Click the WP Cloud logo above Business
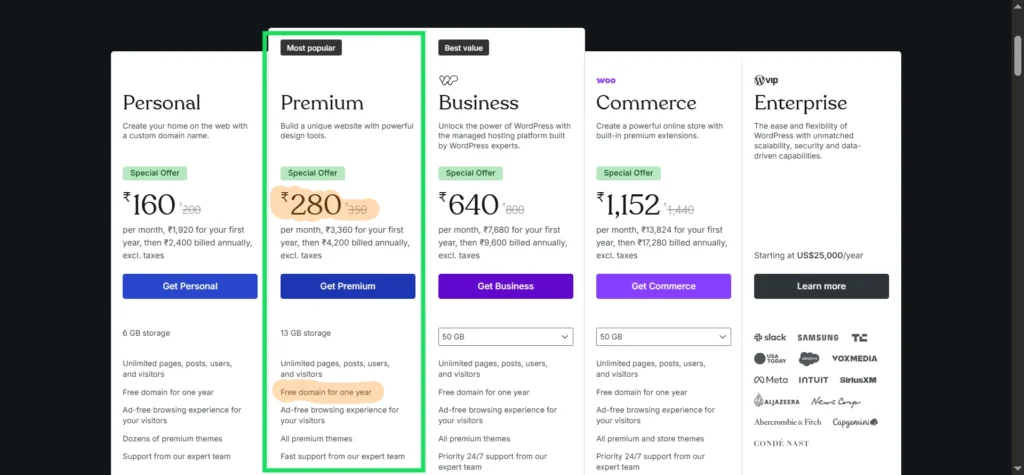Screen dimensions: 1024x475 point(448,80)
